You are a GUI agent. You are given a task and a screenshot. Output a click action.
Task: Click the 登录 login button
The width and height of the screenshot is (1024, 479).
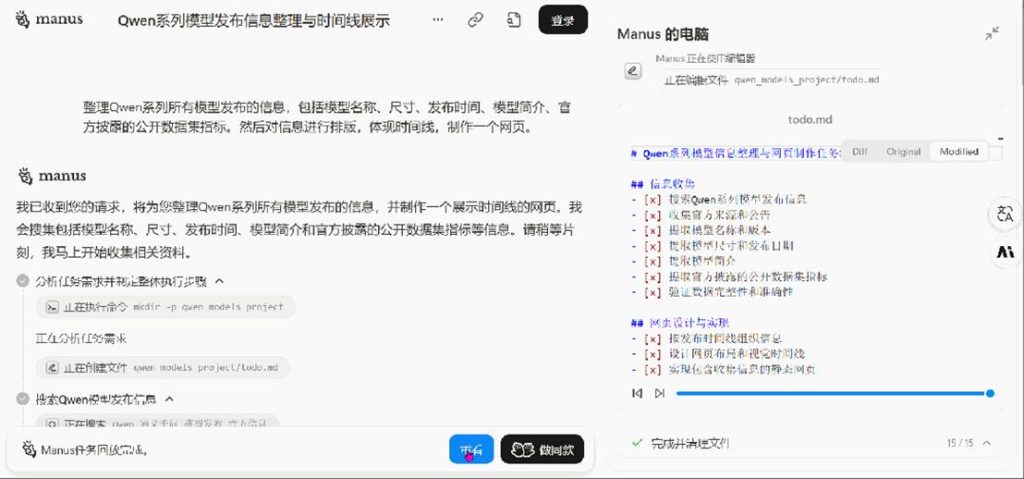[x=562, y=20]
